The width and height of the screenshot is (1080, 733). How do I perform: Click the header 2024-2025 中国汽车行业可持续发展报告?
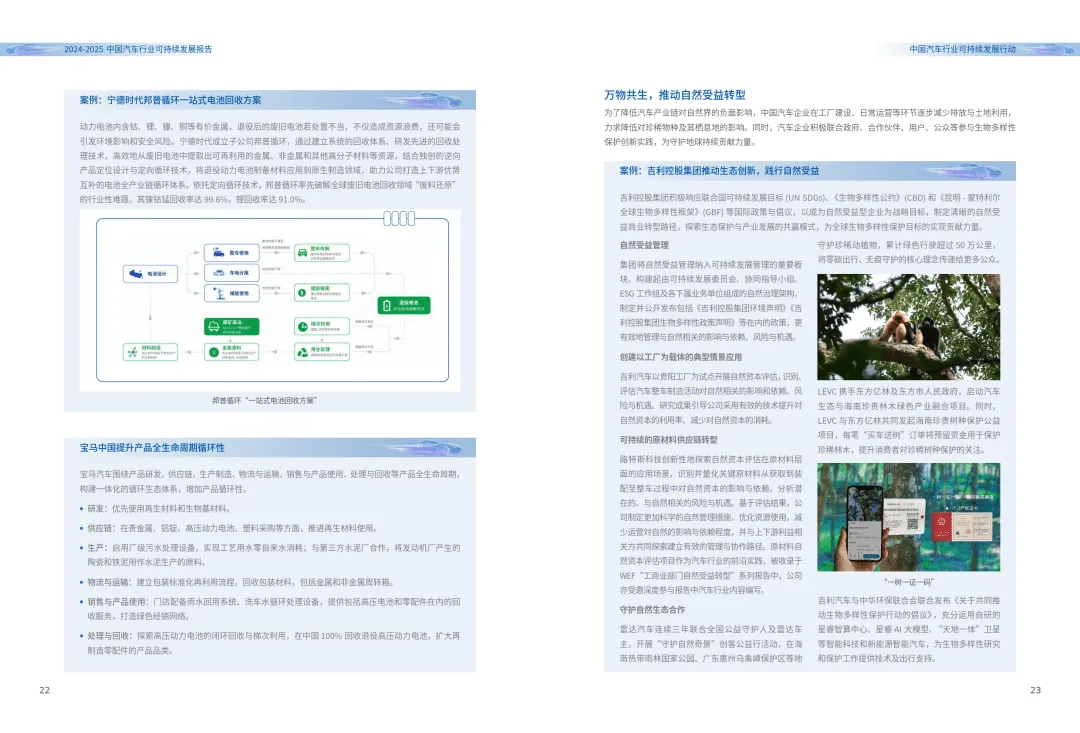coord(138,49)
